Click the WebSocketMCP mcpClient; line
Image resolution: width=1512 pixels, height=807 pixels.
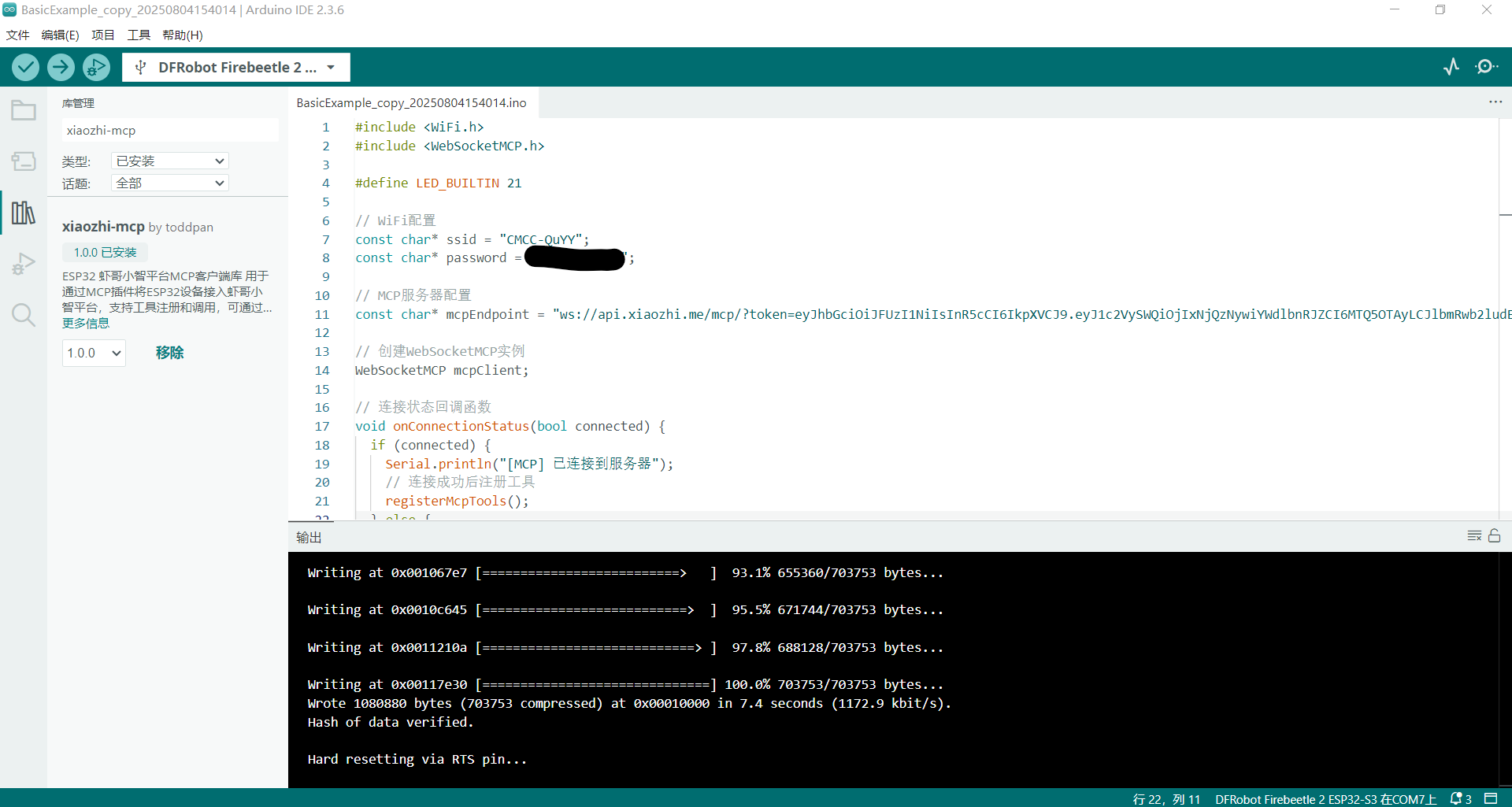click(442, 370)
